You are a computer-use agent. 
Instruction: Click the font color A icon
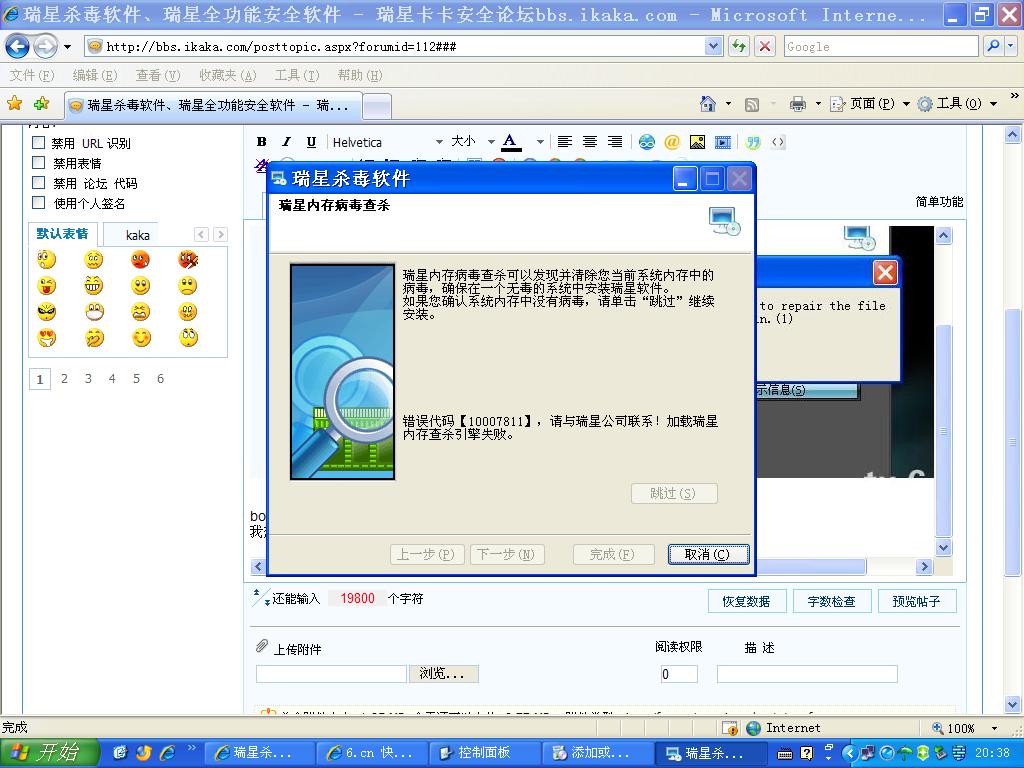coord(511,142)
